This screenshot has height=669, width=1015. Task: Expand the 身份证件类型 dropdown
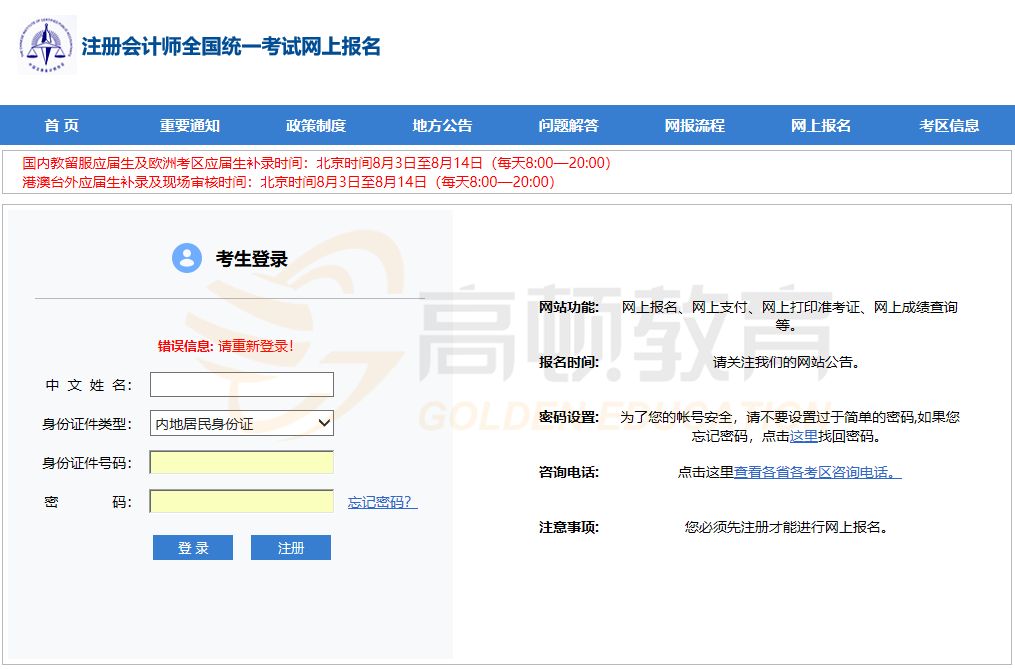pyautogui.click(x=241, y=424)
